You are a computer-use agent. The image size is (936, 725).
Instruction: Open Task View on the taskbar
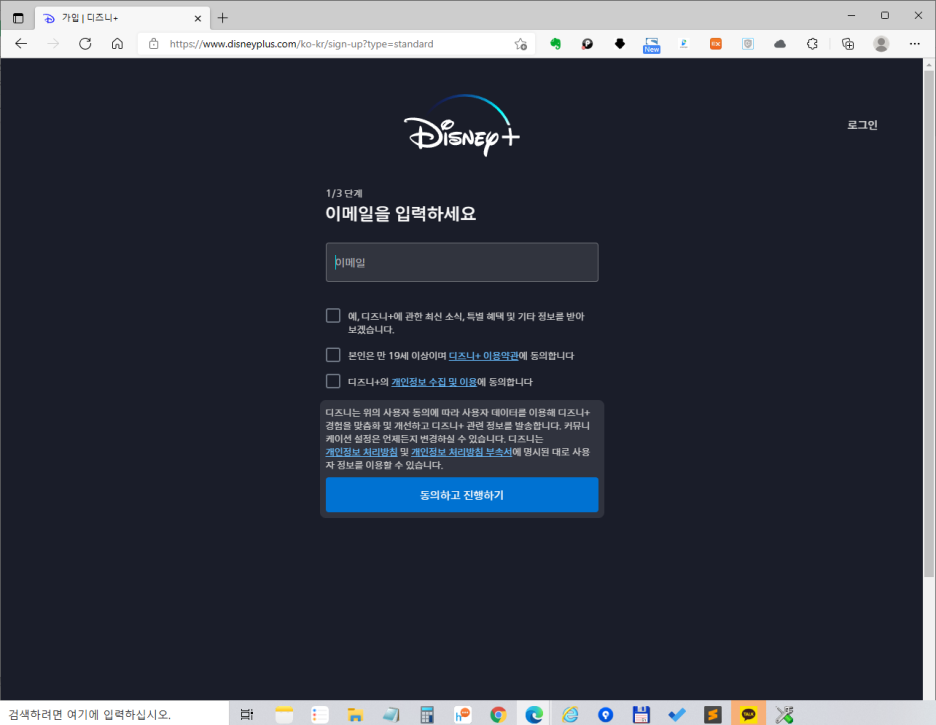tap(247, 714)
